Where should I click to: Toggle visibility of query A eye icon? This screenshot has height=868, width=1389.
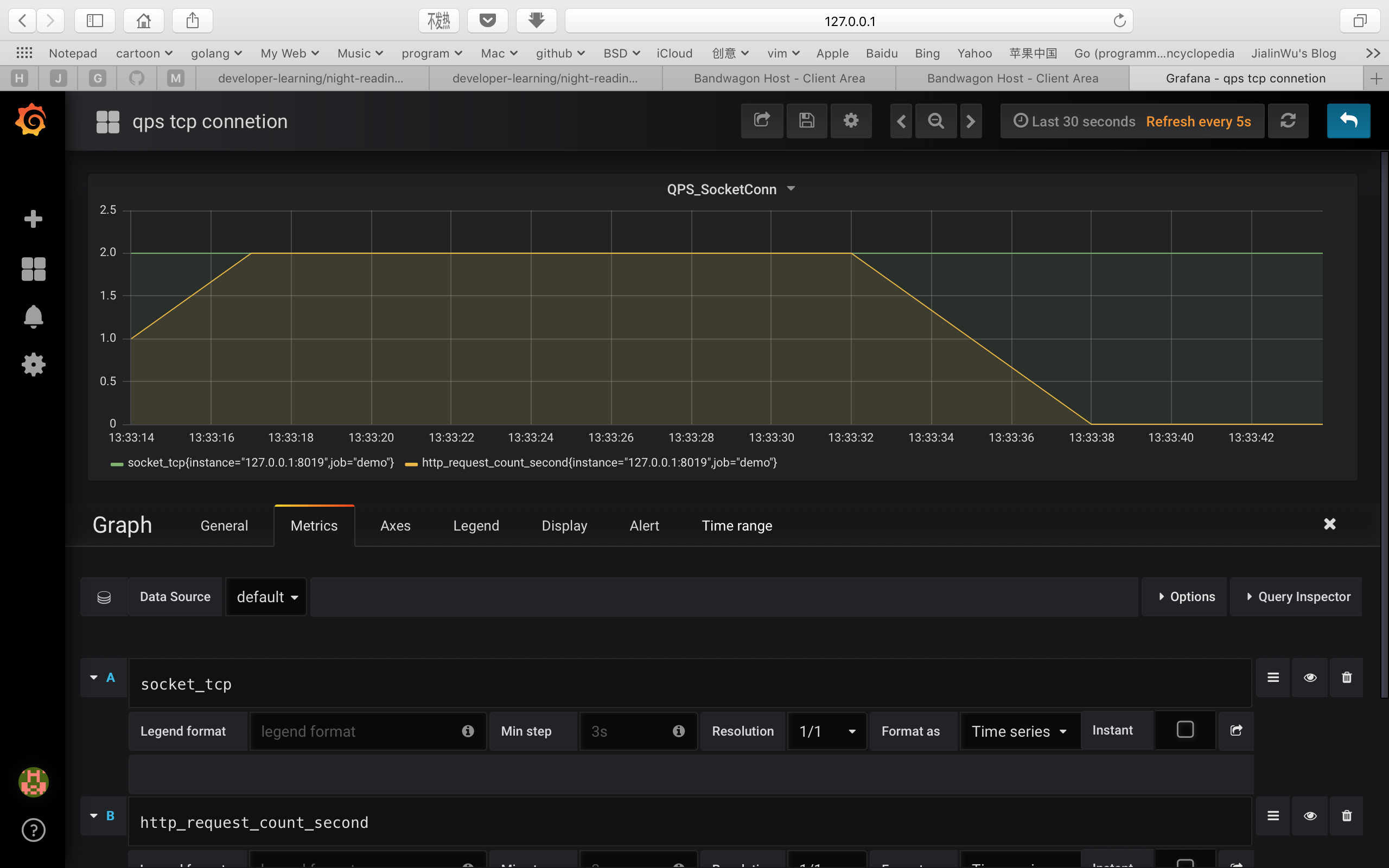pos(1310,678)
